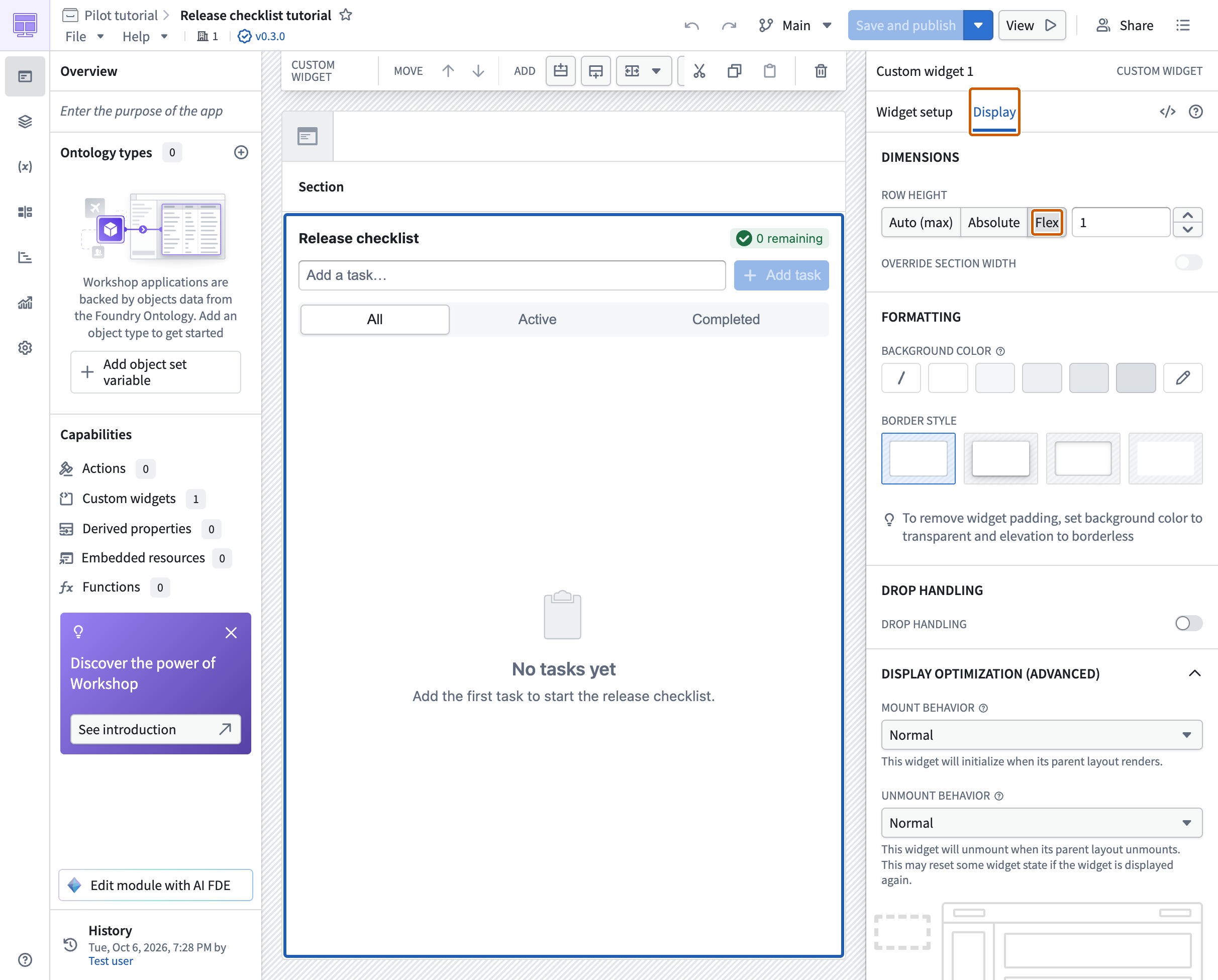Viewport: 1218px width, 980px height.
Task: Select the transparent background swatch
Action: pos(901,377)
